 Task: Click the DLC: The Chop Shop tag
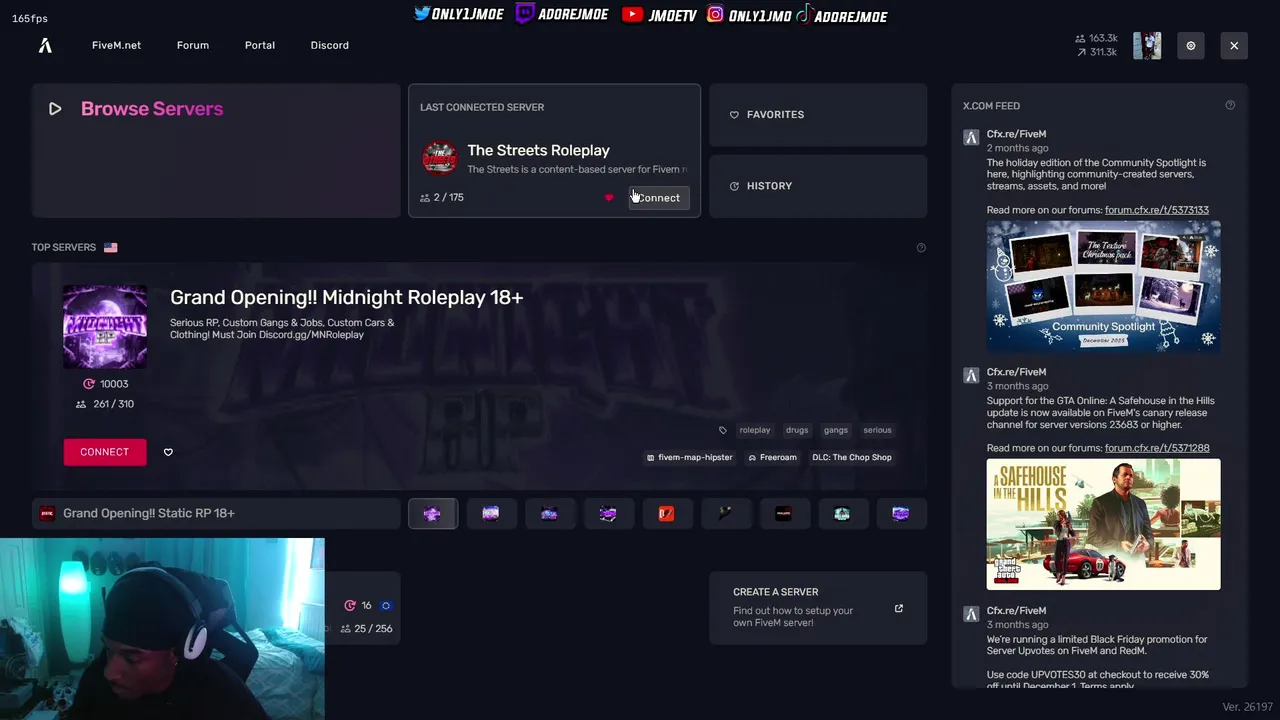click(x=852, y=457)
